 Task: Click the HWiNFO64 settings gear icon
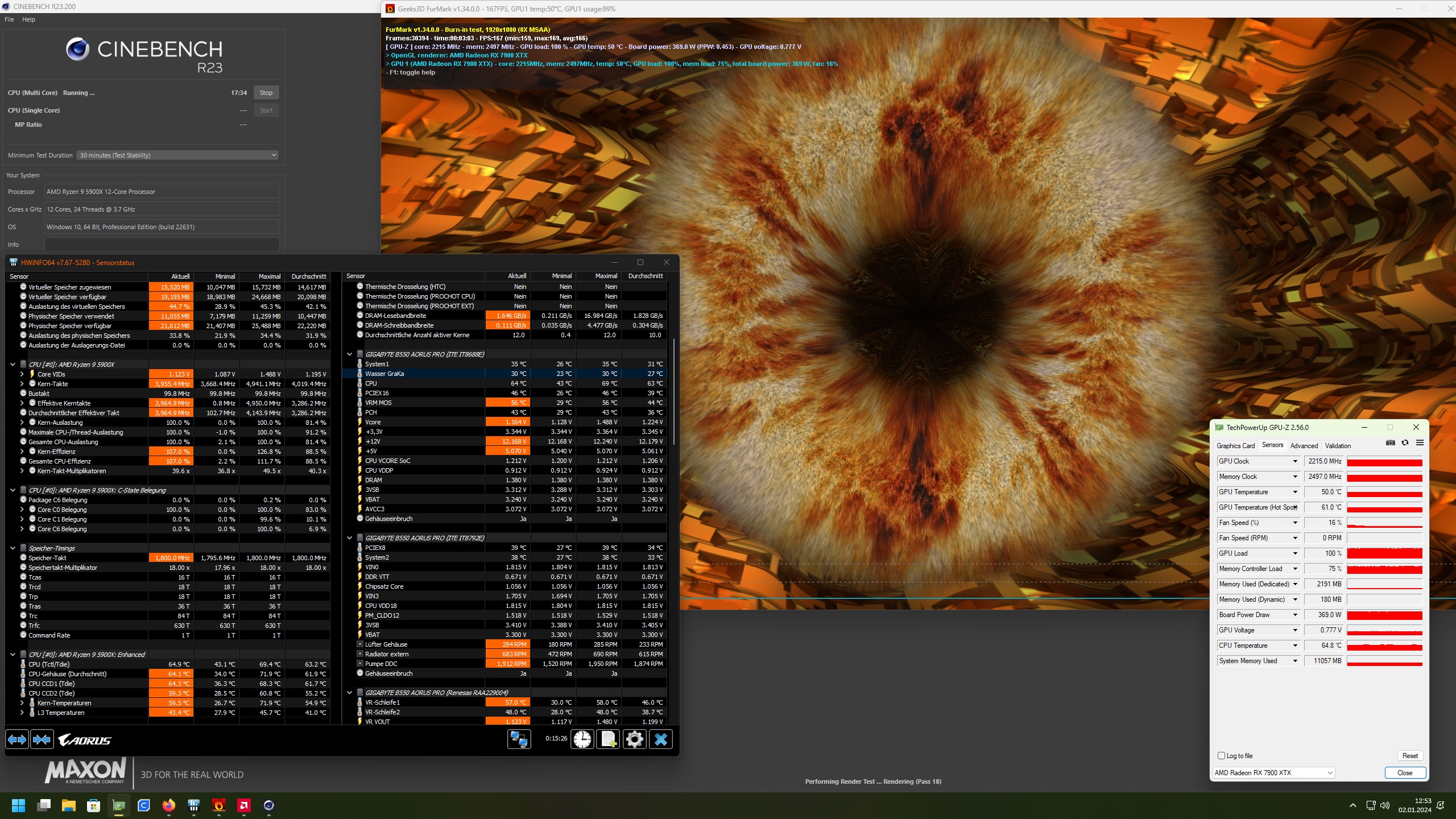635,739
